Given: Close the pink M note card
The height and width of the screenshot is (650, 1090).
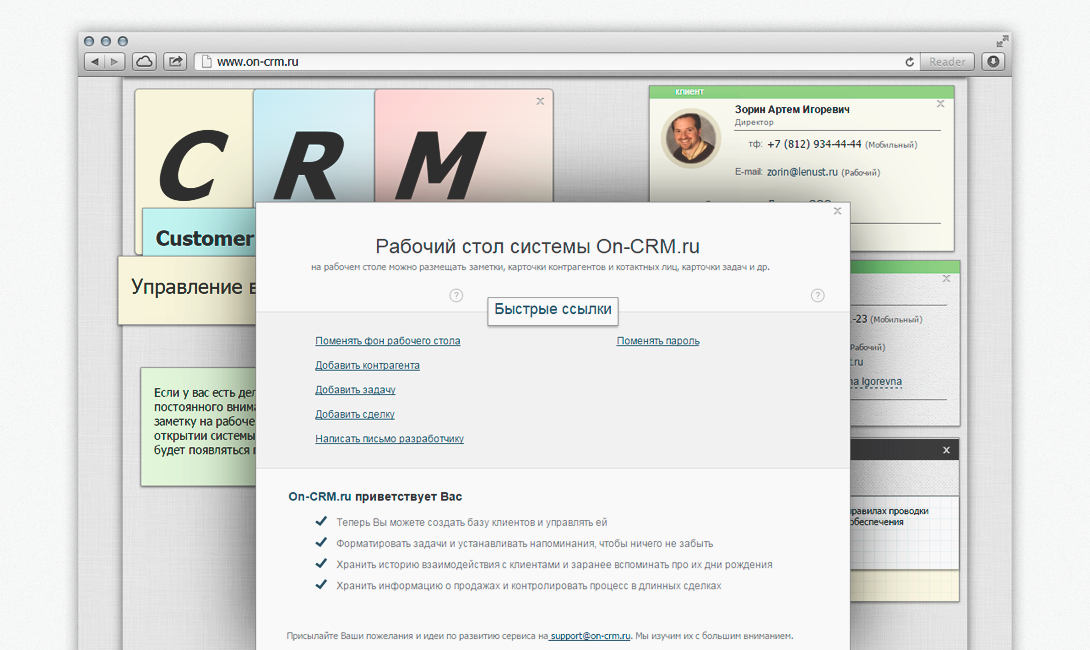Looking at the screenshot, I should (540, 101).
